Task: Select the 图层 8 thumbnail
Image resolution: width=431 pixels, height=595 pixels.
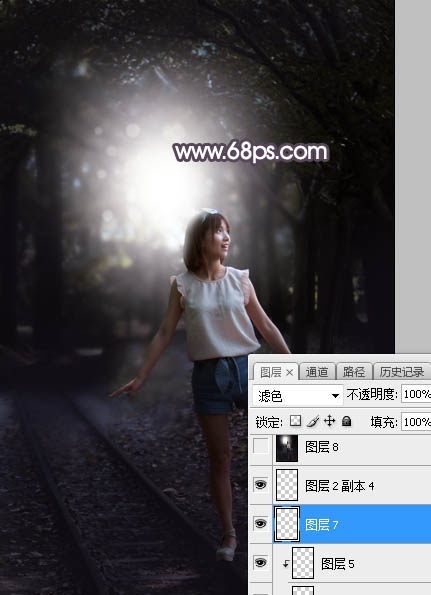Action: click(287, 448)
